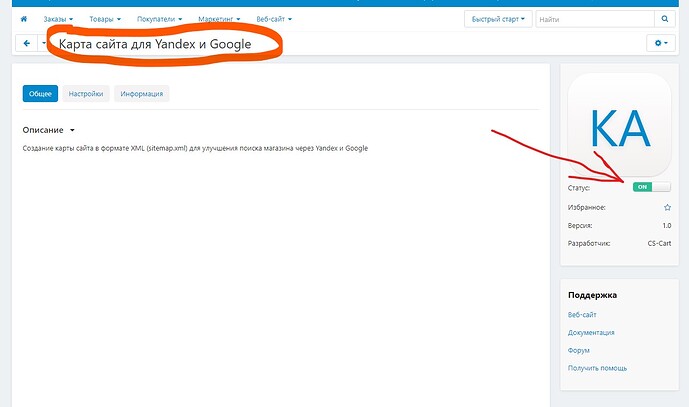Click the description text about sitemap.xml
The image size is (689, 407).
195,148
